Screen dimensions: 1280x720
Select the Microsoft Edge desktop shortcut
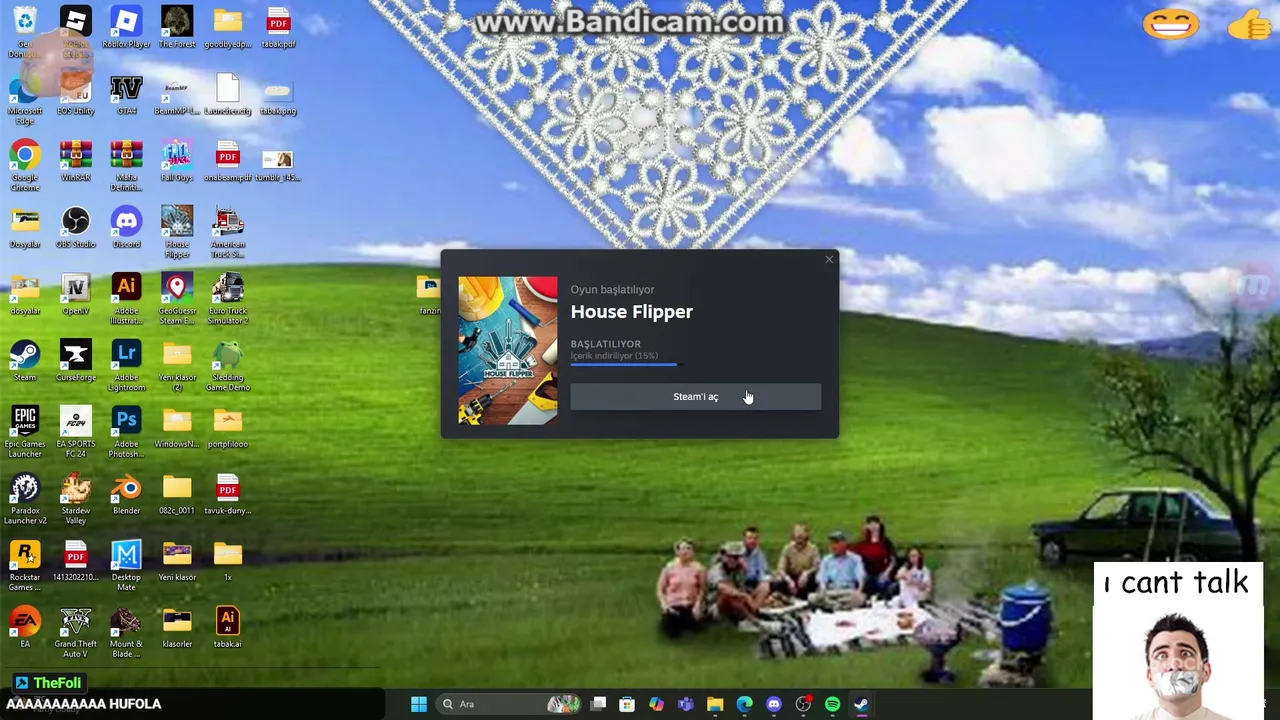[x=25, y=100]
